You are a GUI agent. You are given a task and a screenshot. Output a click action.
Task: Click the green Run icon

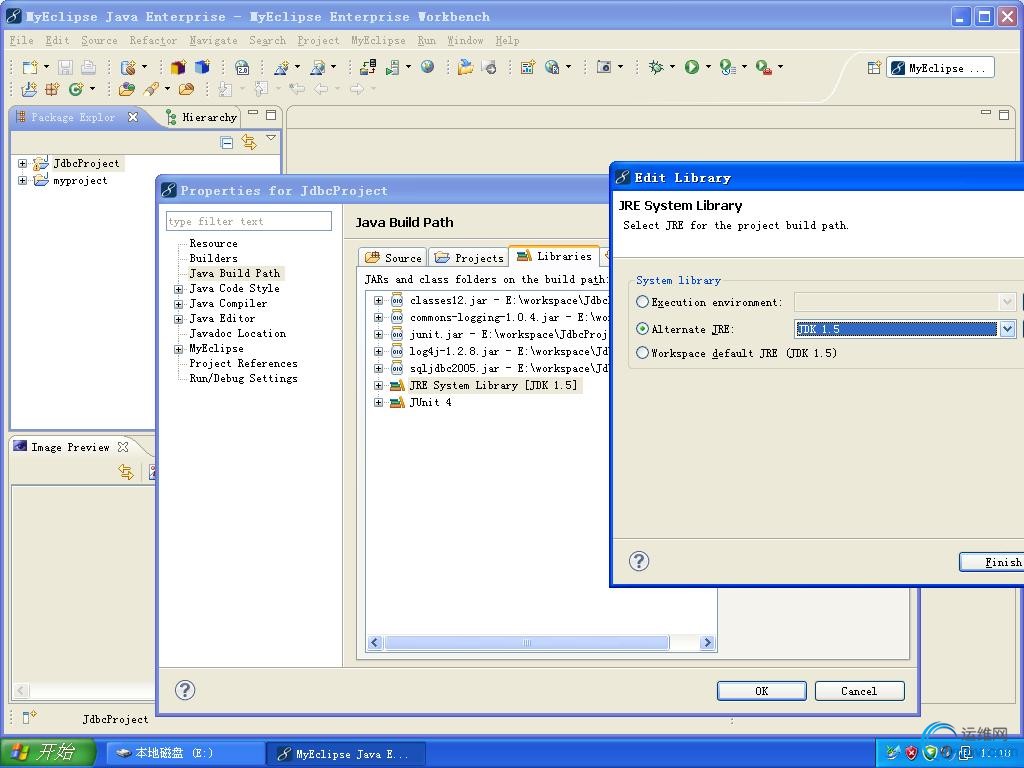[x=692, y=67]
